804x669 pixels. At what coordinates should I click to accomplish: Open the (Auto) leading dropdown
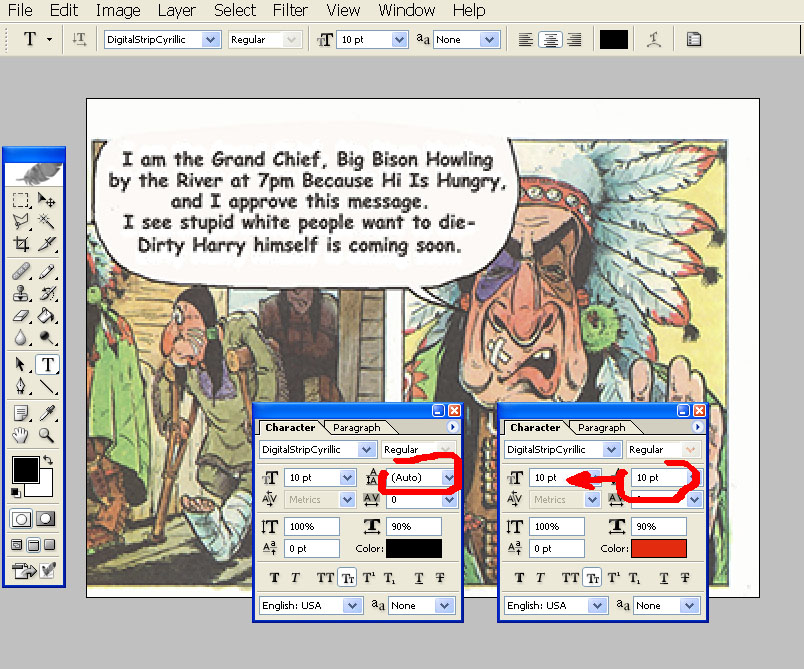449,478
